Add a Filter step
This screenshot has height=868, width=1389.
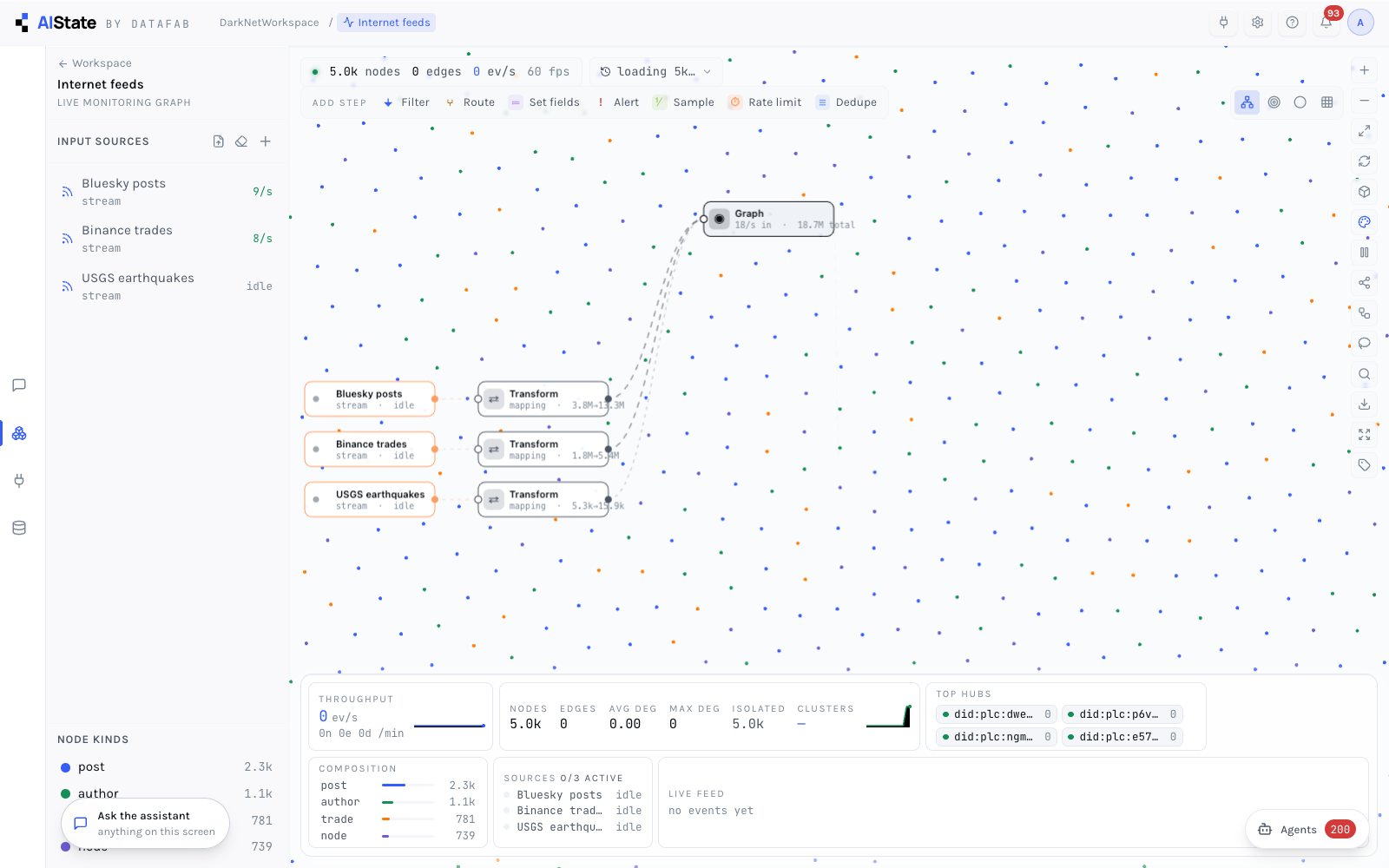(x=406, y=102)
